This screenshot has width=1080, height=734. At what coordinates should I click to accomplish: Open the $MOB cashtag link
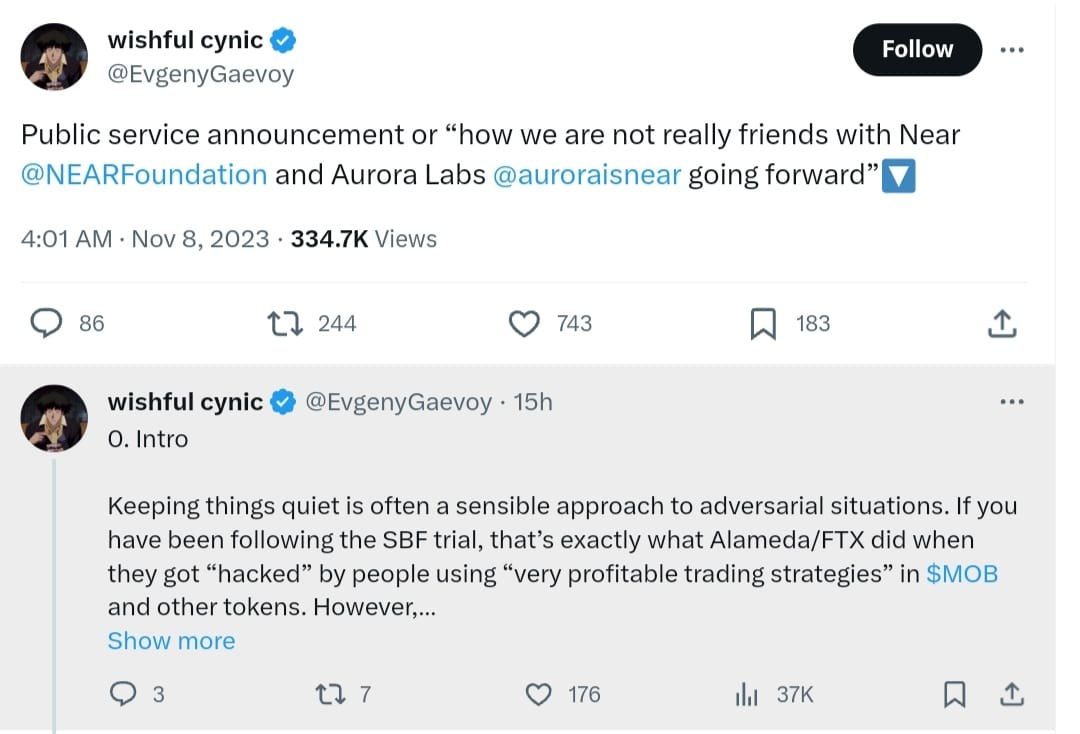click(962, 574)
